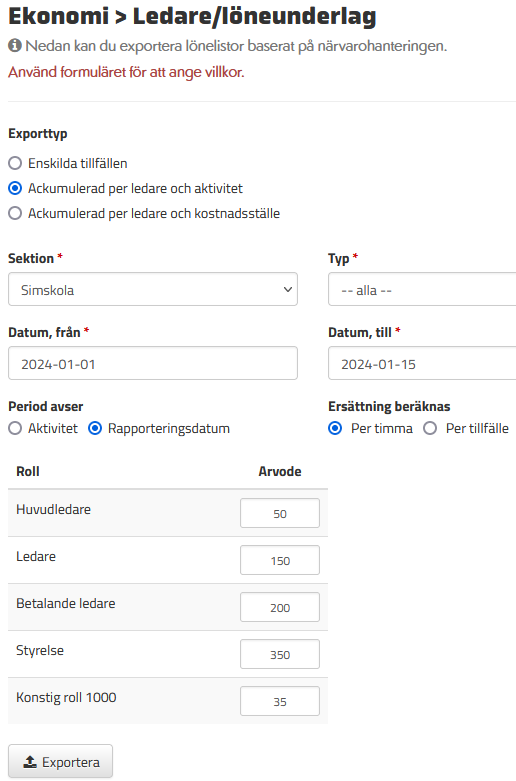Click the Styrelse arvode field

point(280,654)
